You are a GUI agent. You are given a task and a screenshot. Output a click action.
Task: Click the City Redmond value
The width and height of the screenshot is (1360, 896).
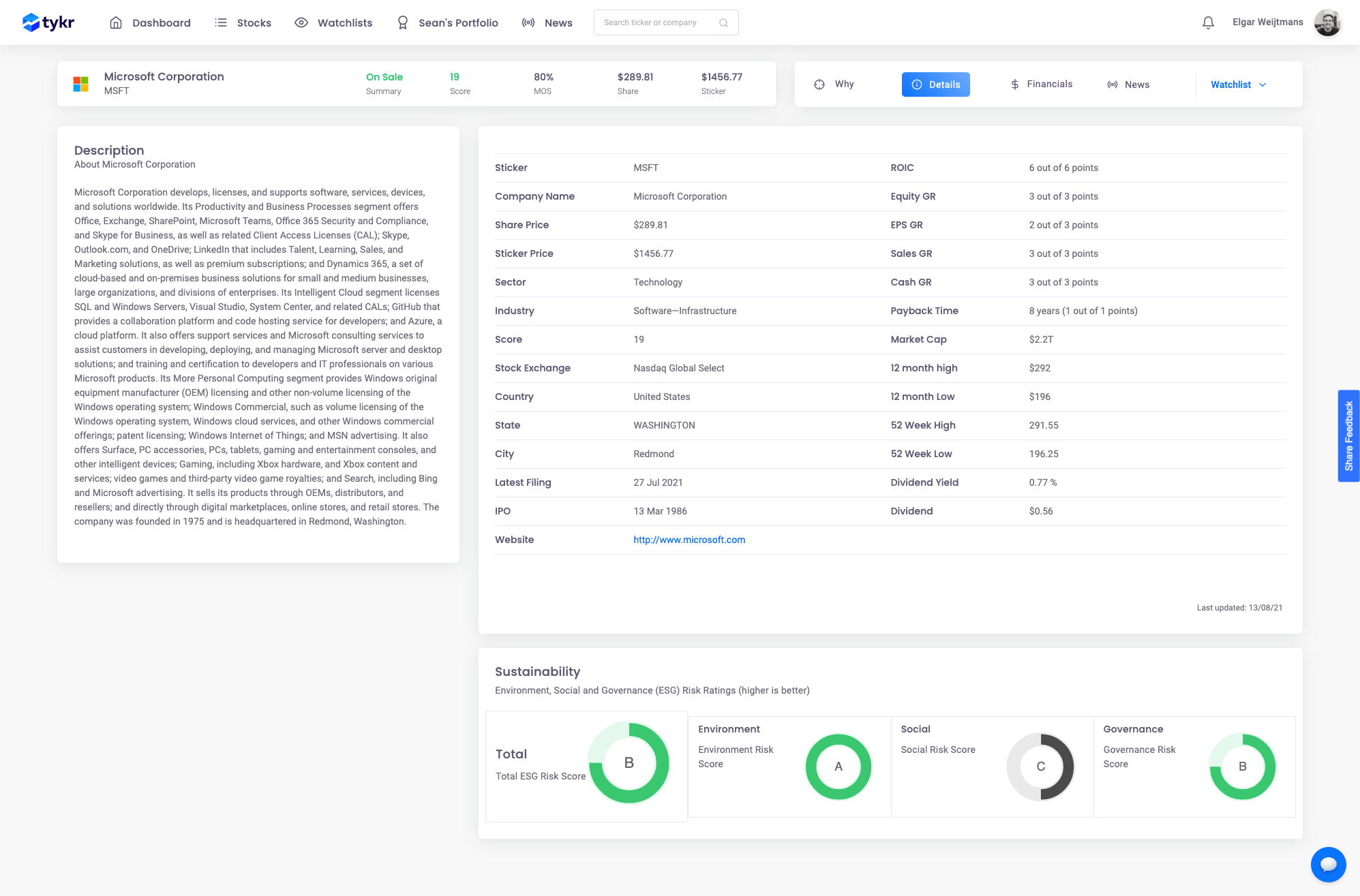pos(654,454)
